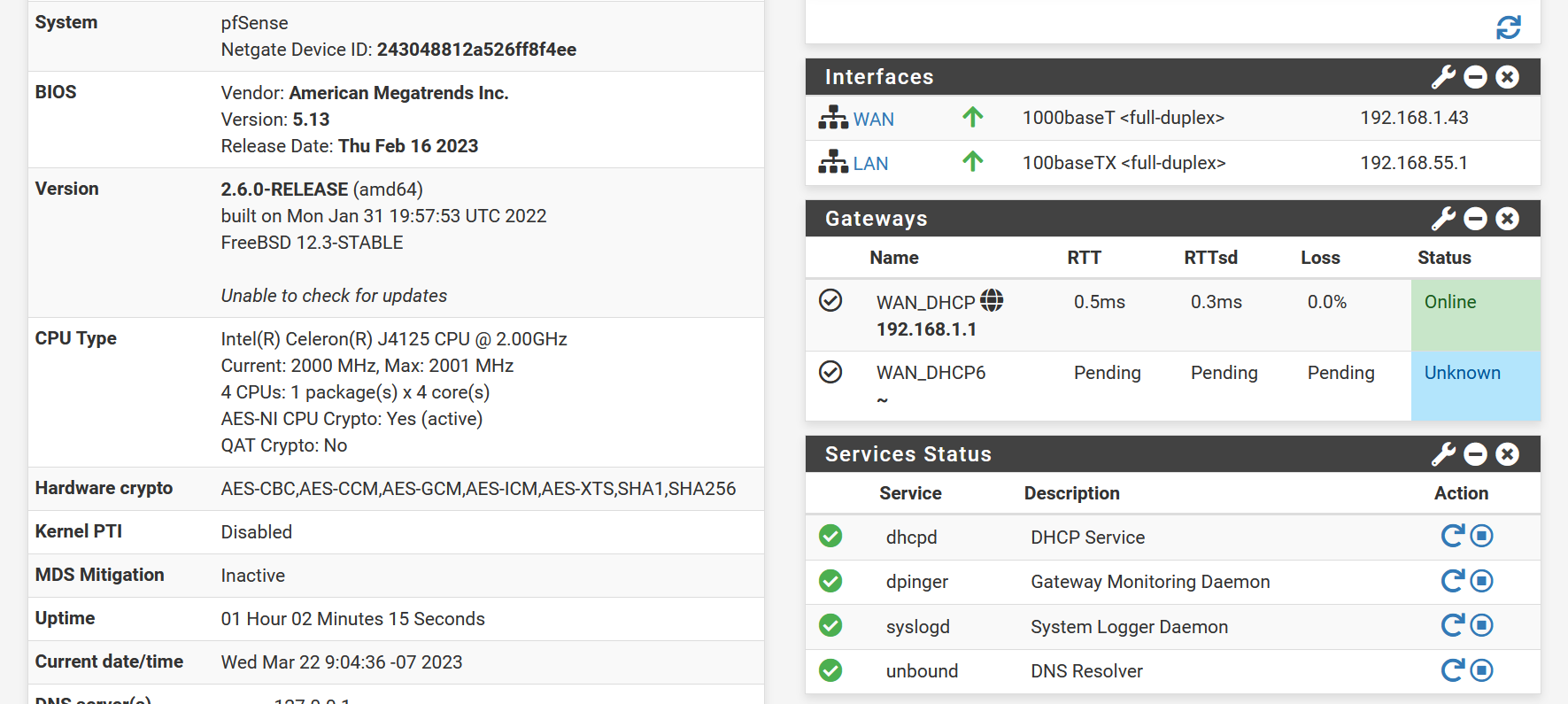Click the WAN_DHCP6 gateway check icon
Image resolution: width=1568 pixels, height=704 pixels.
click(830, 372)
